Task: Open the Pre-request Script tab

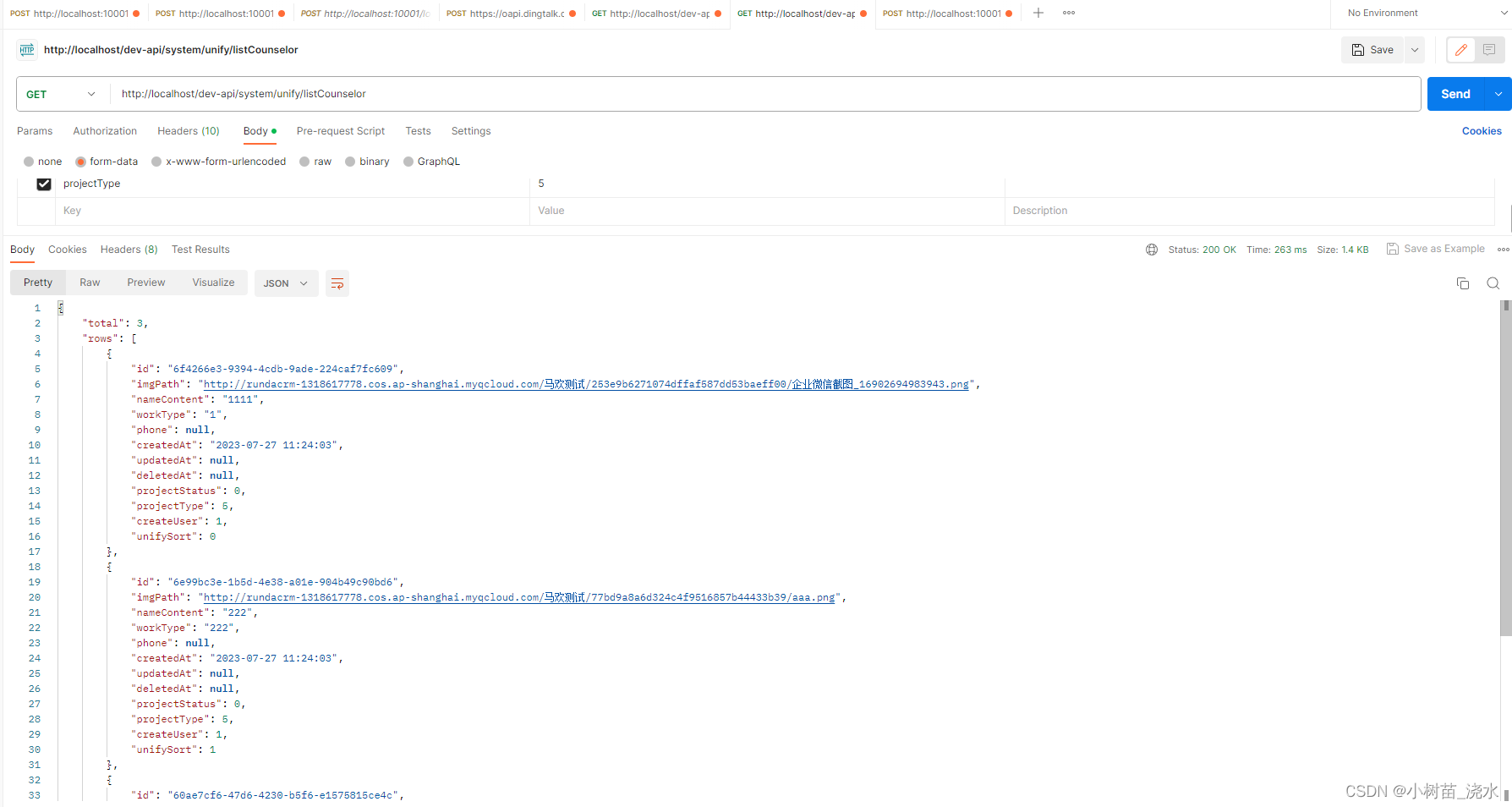Action: coord(341,131)
